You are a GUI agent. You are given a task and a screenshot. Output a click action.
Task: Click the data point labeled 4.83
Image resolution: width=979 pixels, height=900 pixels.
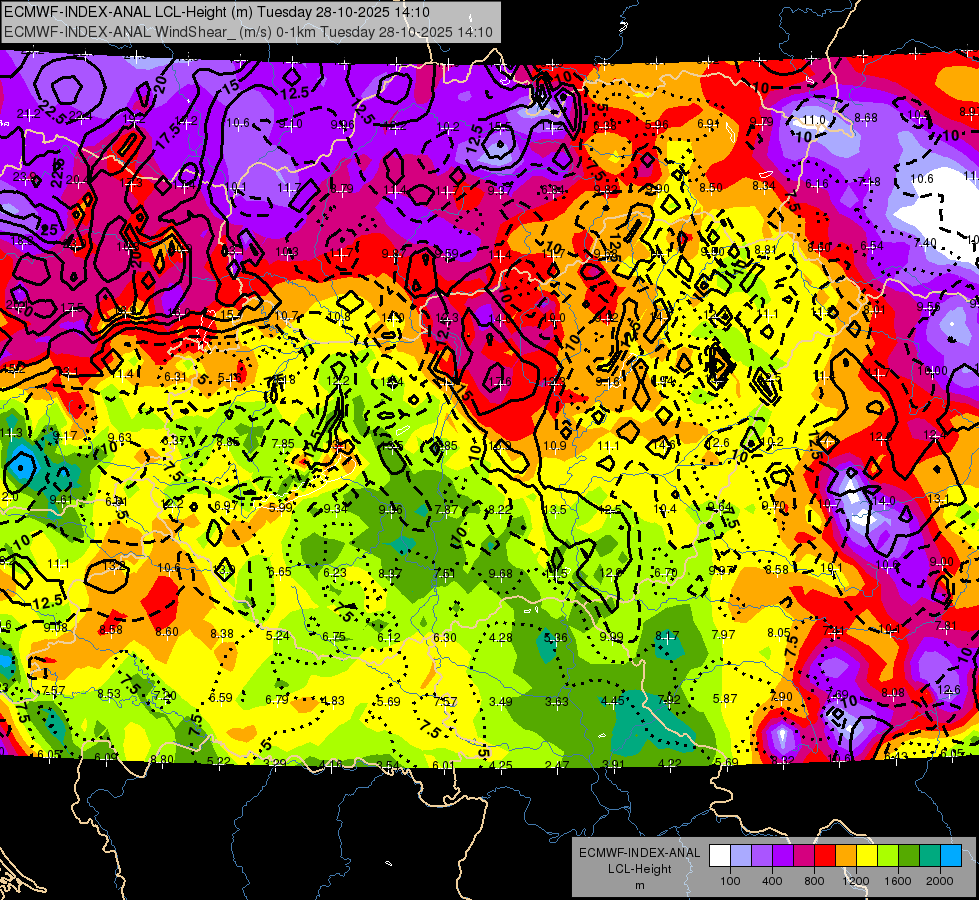click(x=332, y=701)
